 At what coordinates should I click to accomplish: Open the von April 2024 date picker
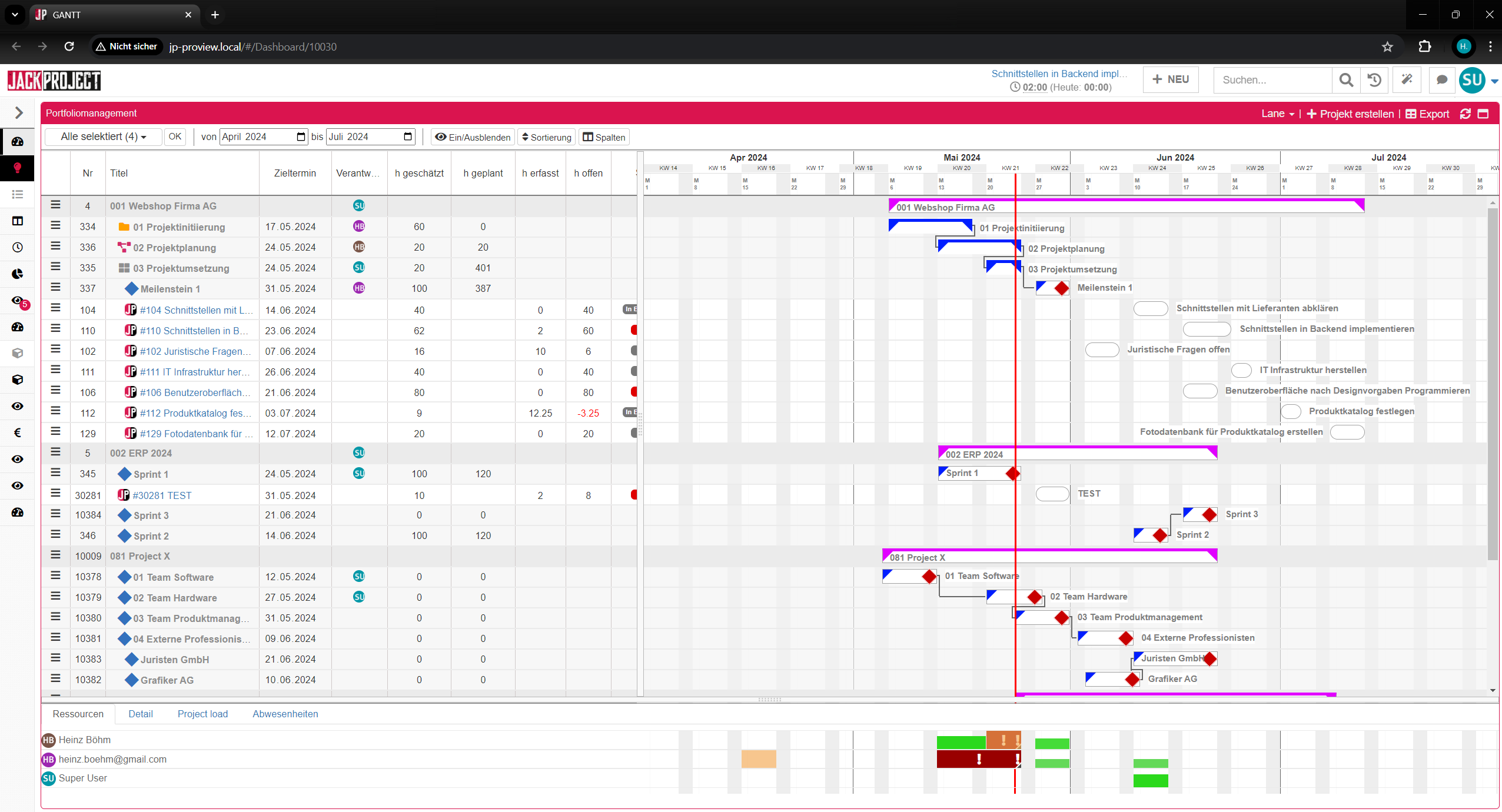point(301,137)
